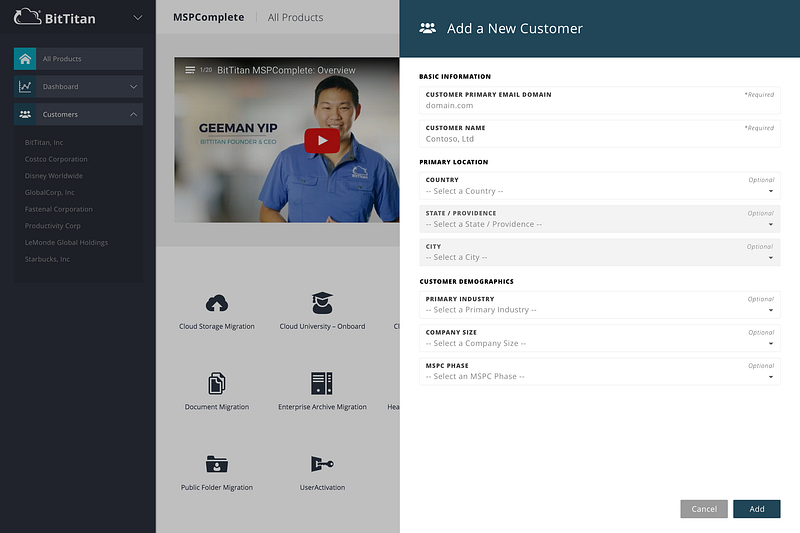
Task: Click the UserActivation label
Action: click(322, 488)
